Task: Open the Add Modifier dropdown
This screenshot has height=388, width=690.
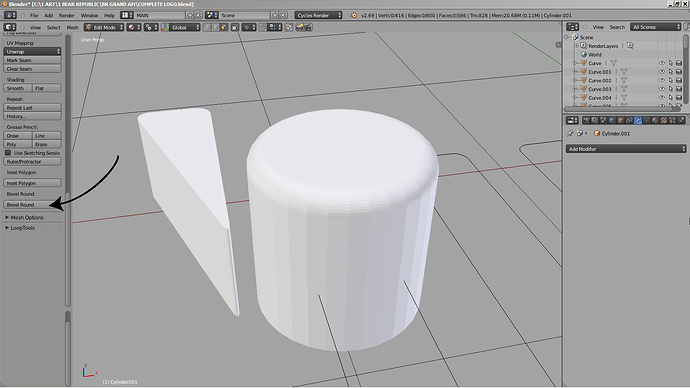Action: 626,149
